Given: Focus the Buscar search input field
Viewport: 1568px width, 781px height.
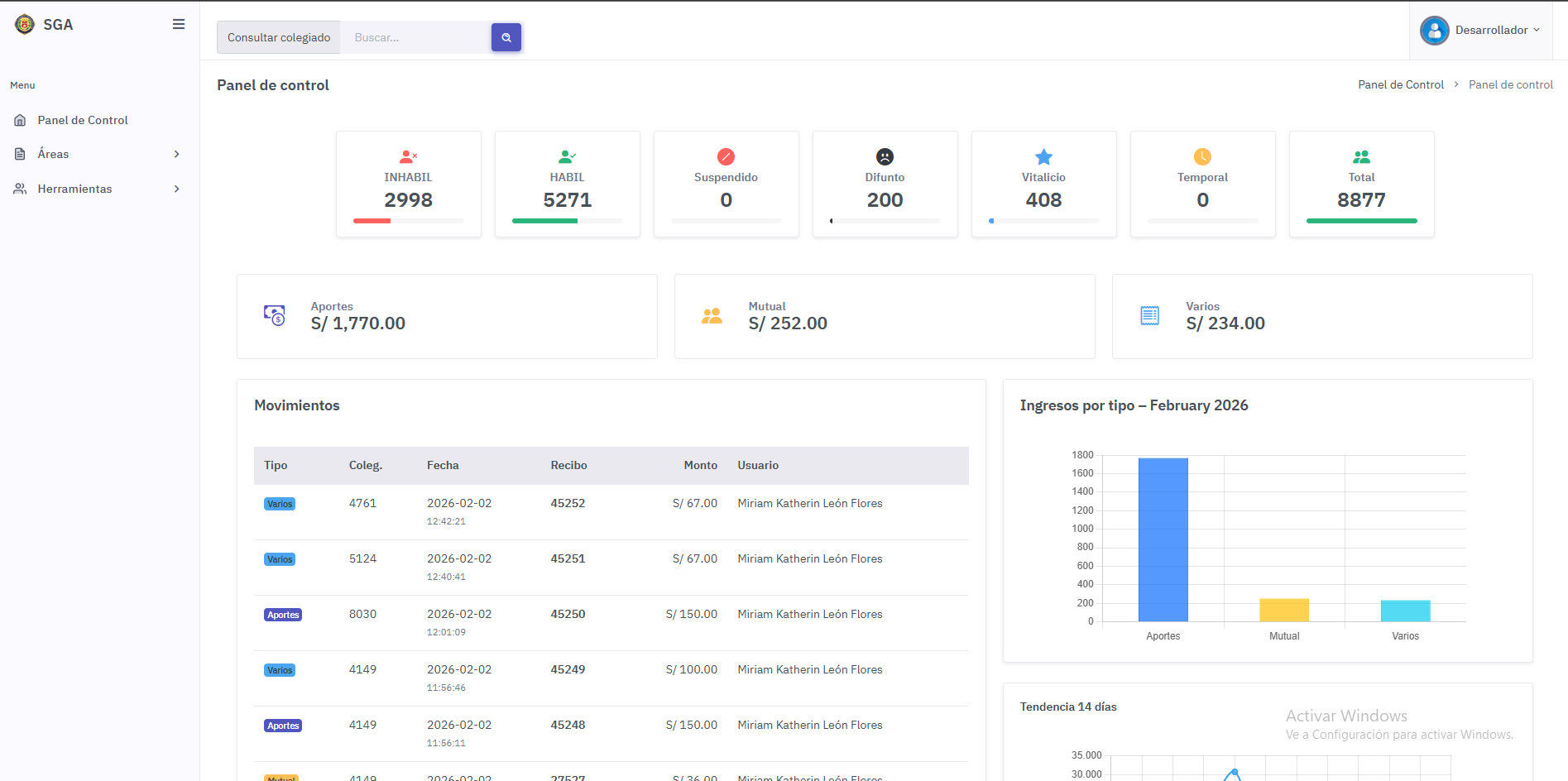Looking at the screenshot, I should [x=415, y=37].
